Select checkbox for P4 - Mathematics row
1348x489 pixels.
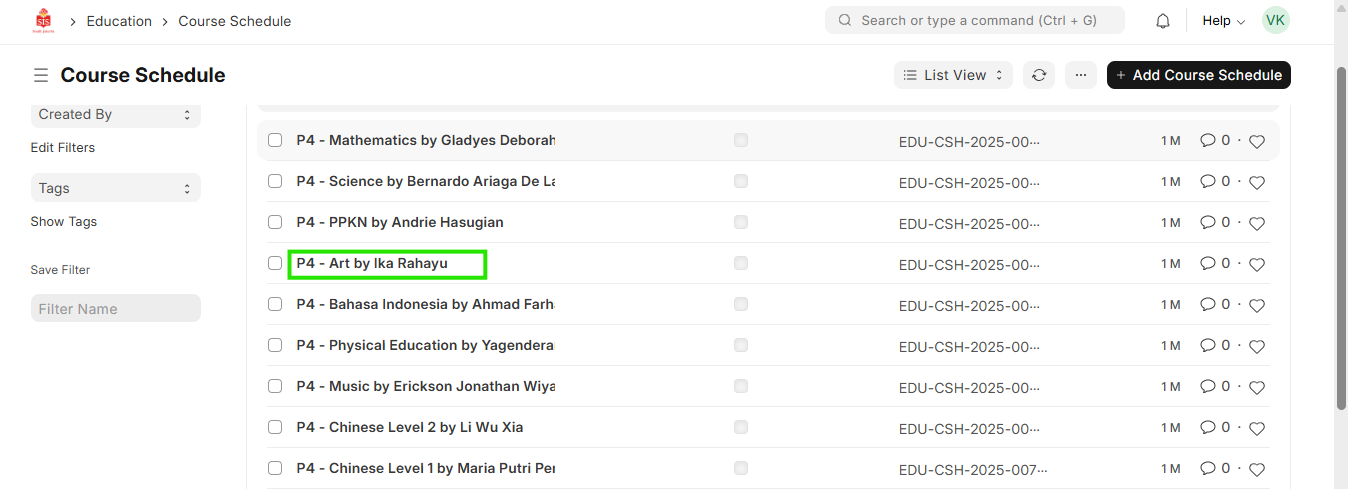point(275,141)
